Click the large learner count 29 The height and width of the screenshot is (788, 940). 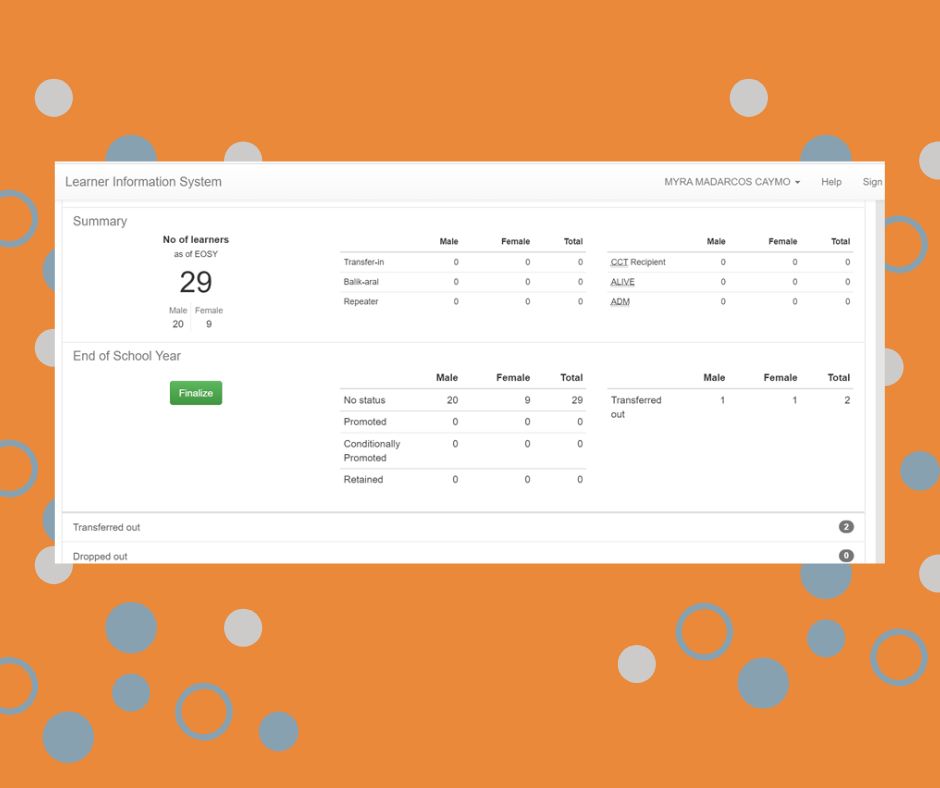point(195,282)
